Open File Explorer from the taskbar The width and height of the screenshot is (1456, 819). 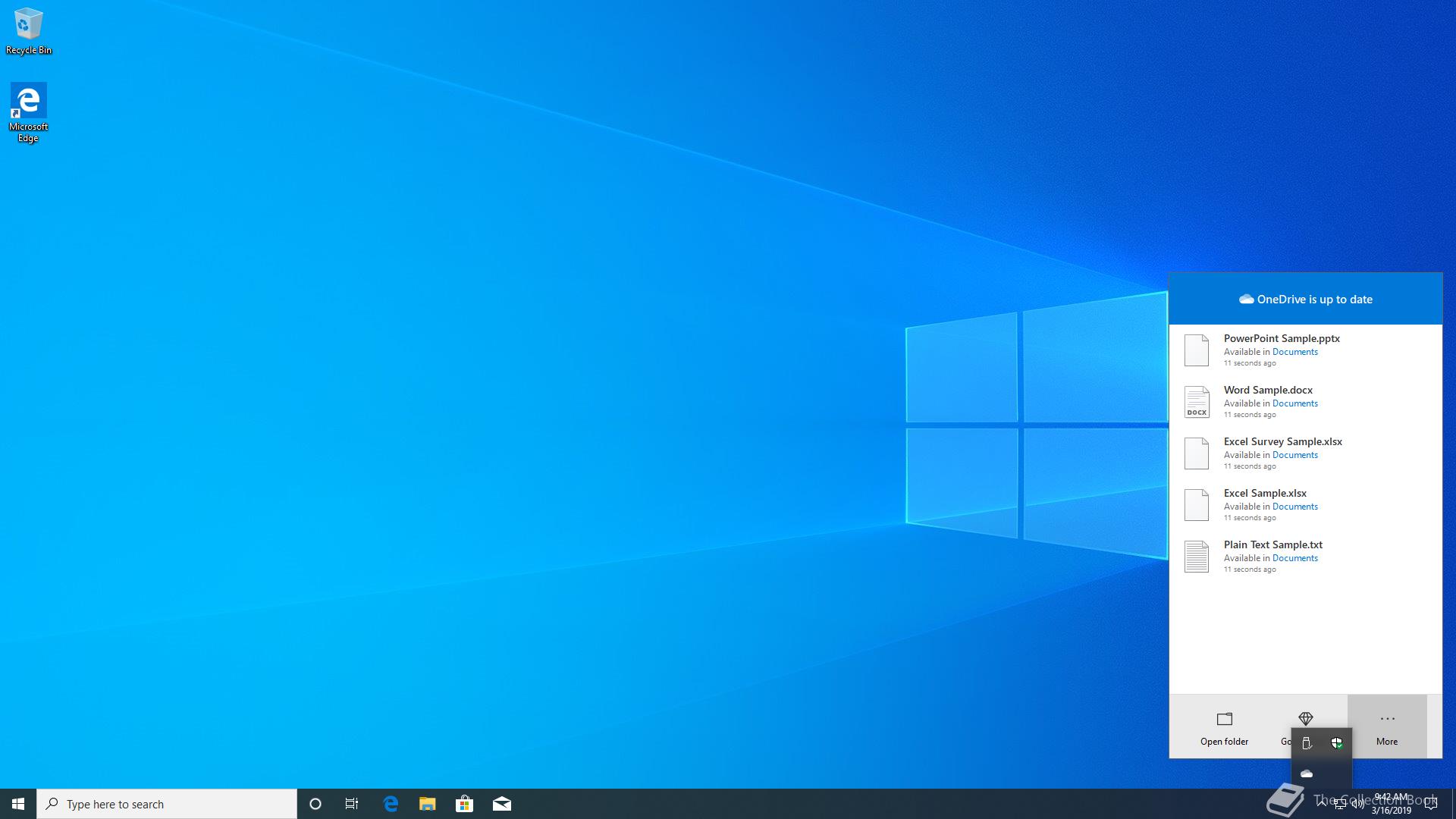pyautogui.click(x=428, y=804)
